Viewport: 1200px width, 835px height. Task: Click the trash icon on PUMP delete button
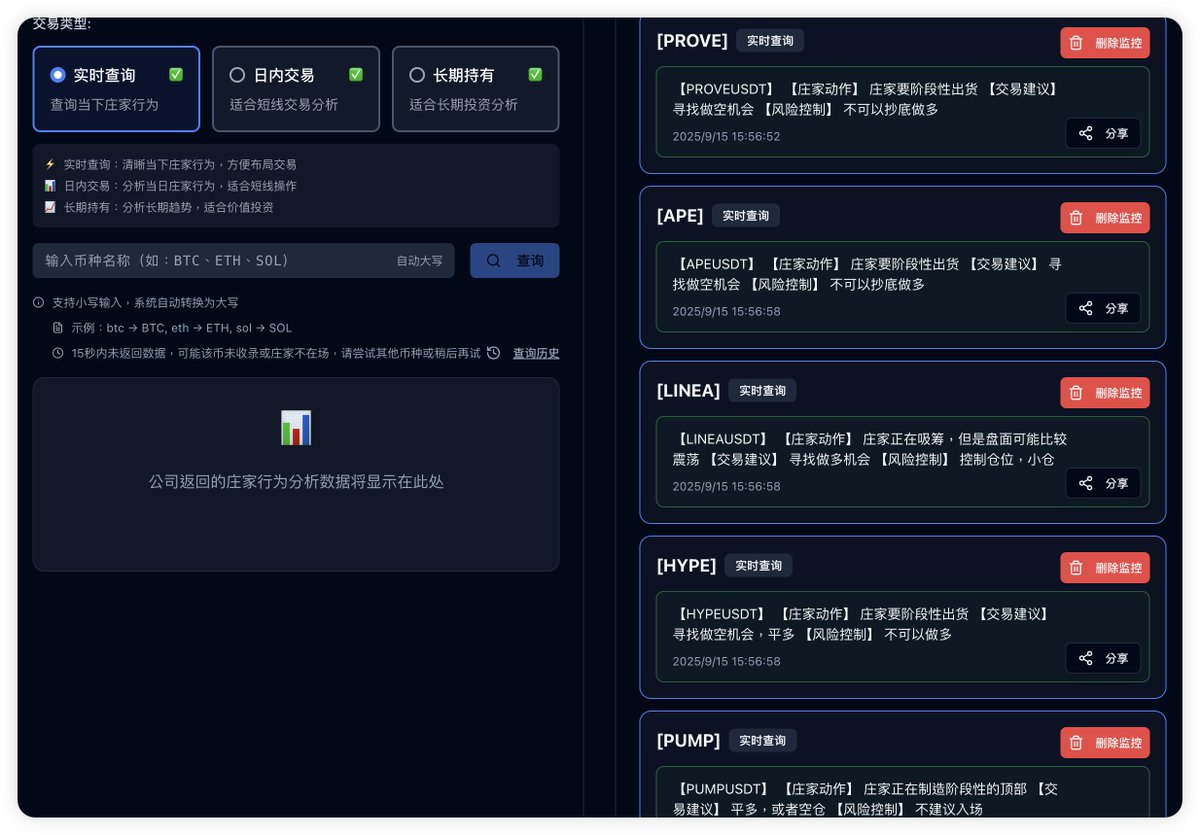tap(1076, 742)
